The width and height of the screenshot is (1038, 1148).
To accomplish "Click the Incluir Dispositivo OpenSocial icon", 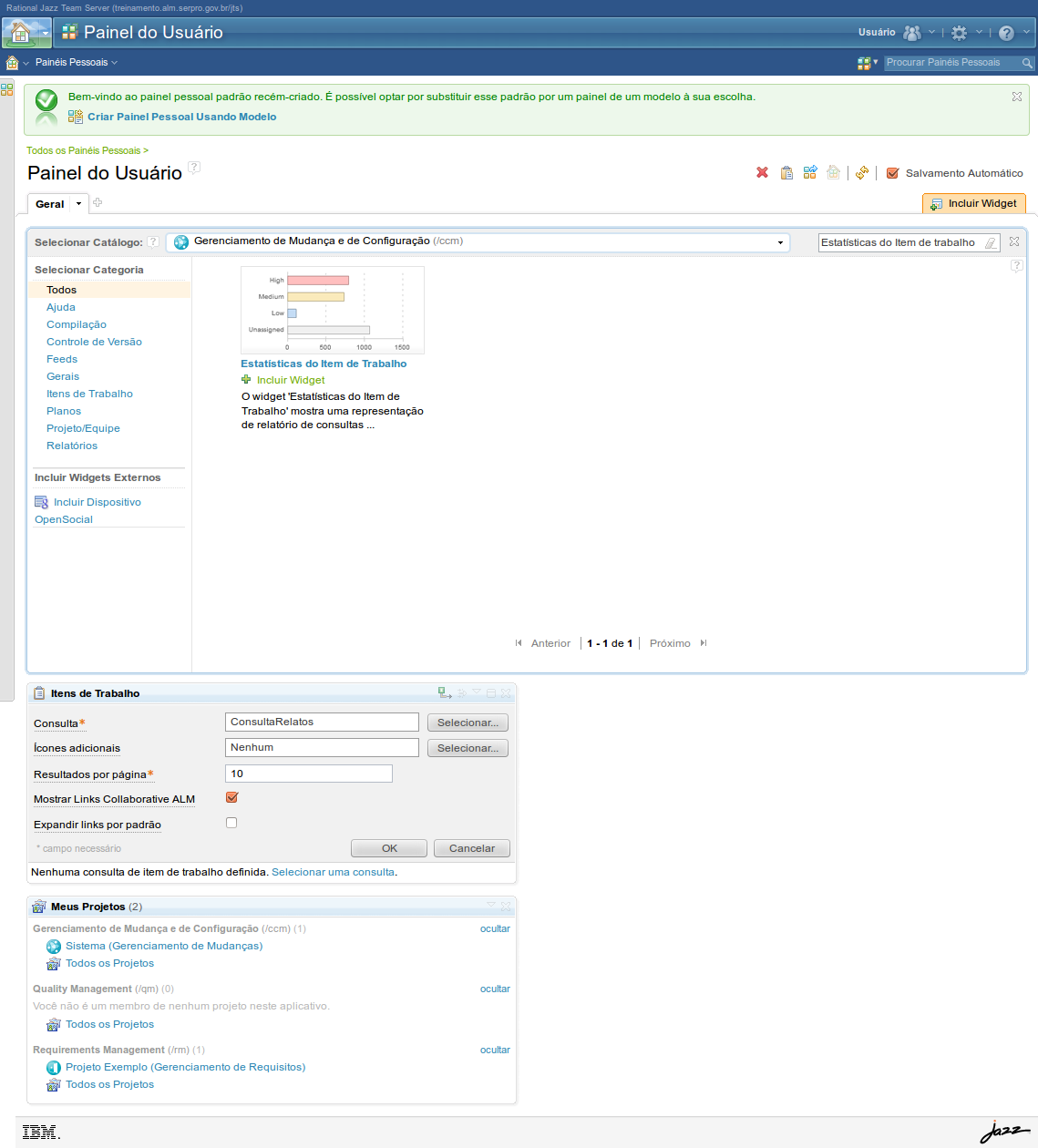I will 41,502.
